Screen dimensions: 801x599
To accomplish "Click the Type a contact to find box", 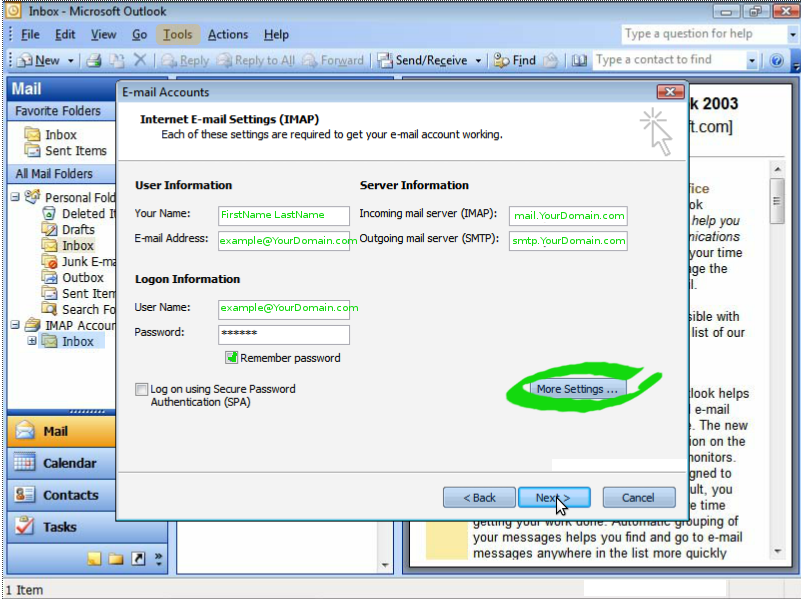I will point(669,60).
